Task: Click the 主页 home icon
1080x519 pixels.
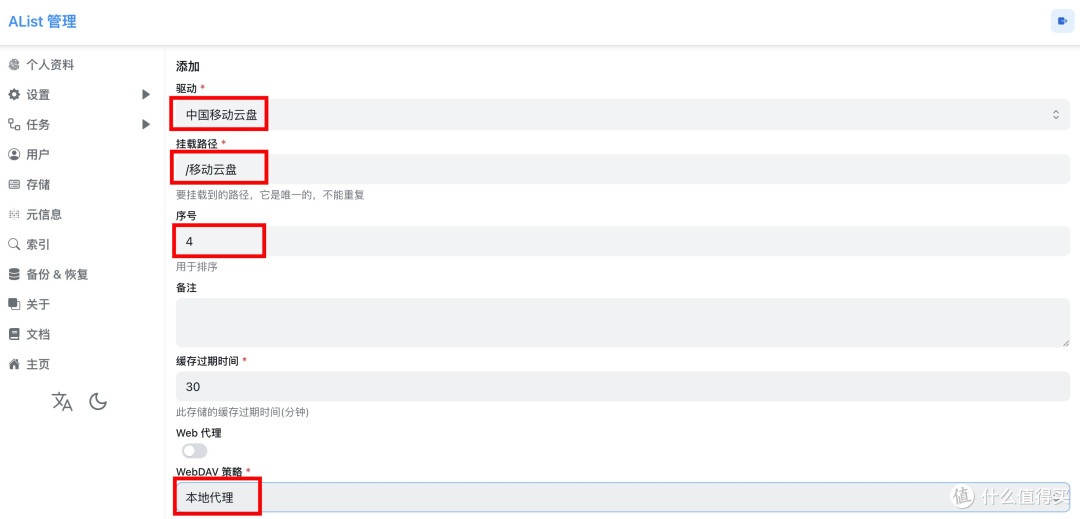Action: point(14,364)
